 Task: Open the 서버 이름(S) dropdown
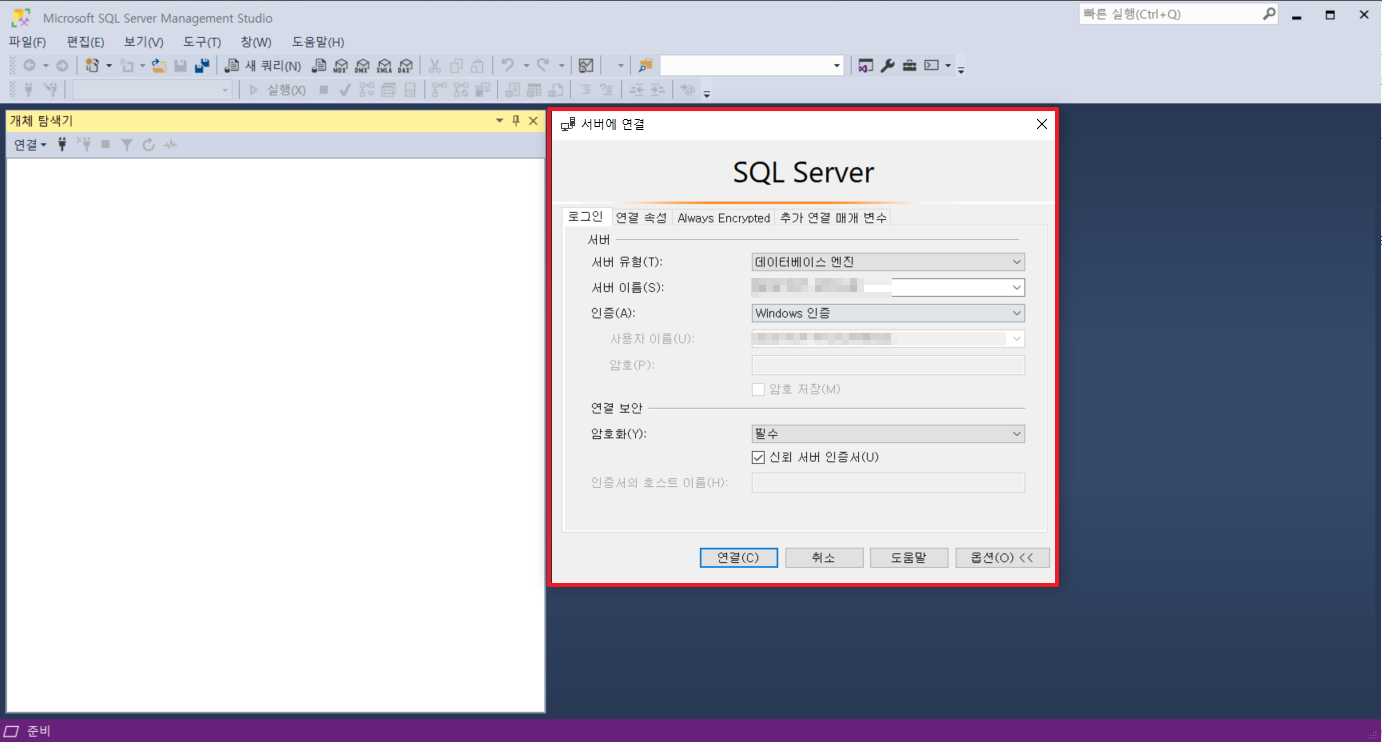pyautogui.click(x=1016, y=288)
